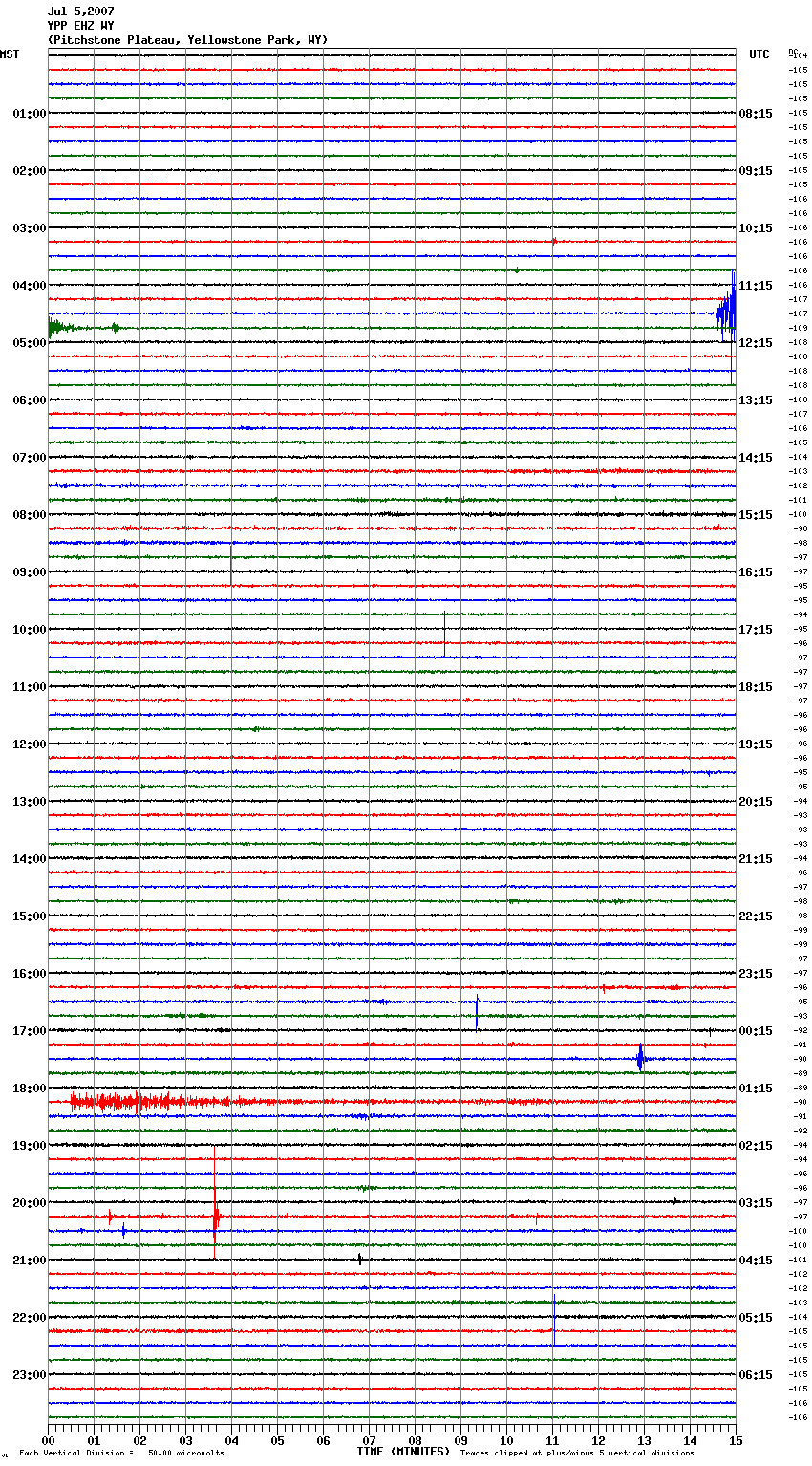
Task: Click the '07' minute tick label
Action: pos(370,1440)
